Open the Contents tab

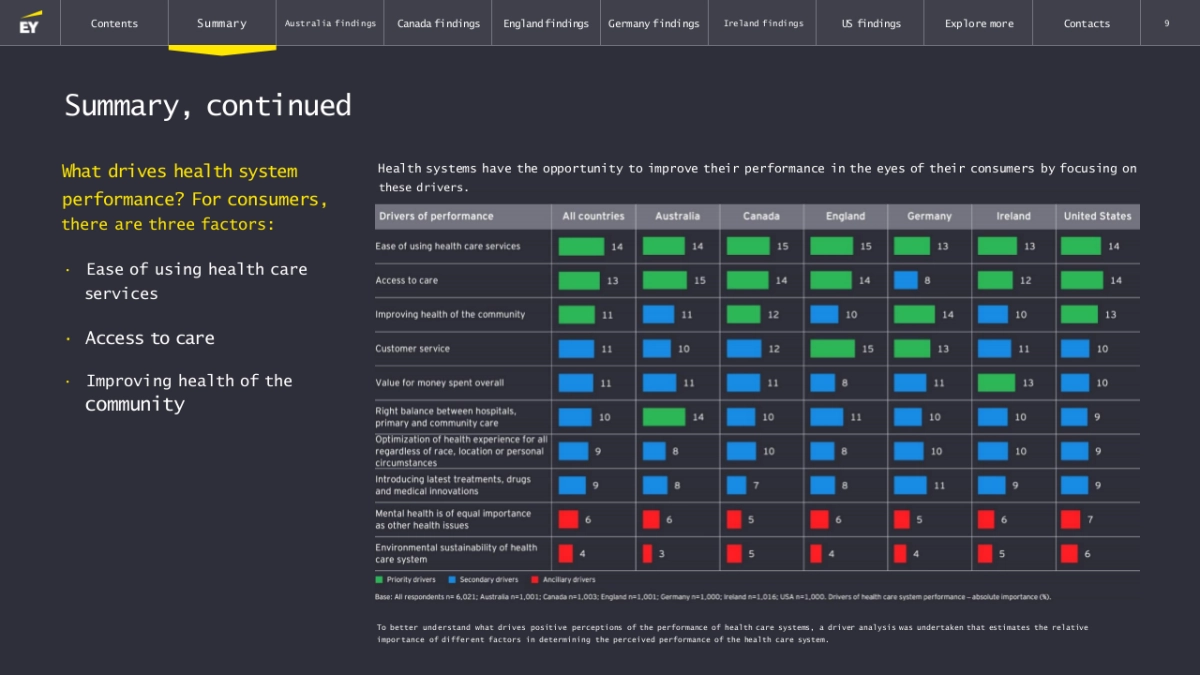[114, 23]
